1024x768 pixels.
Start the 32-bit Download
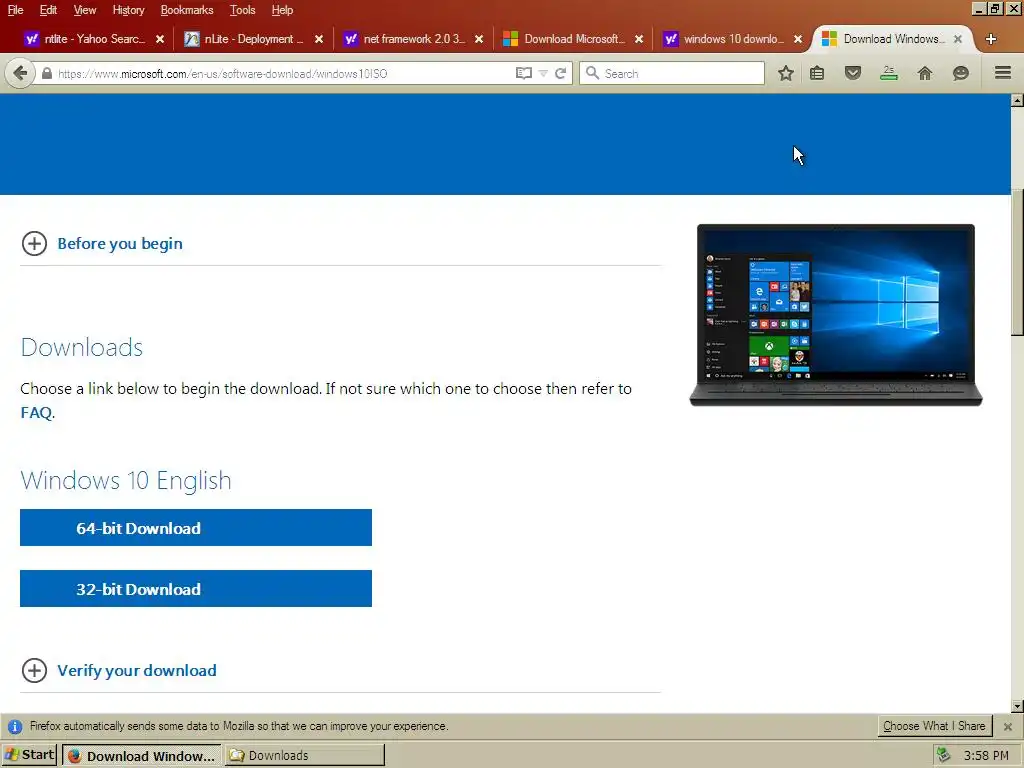coord(196,588)
